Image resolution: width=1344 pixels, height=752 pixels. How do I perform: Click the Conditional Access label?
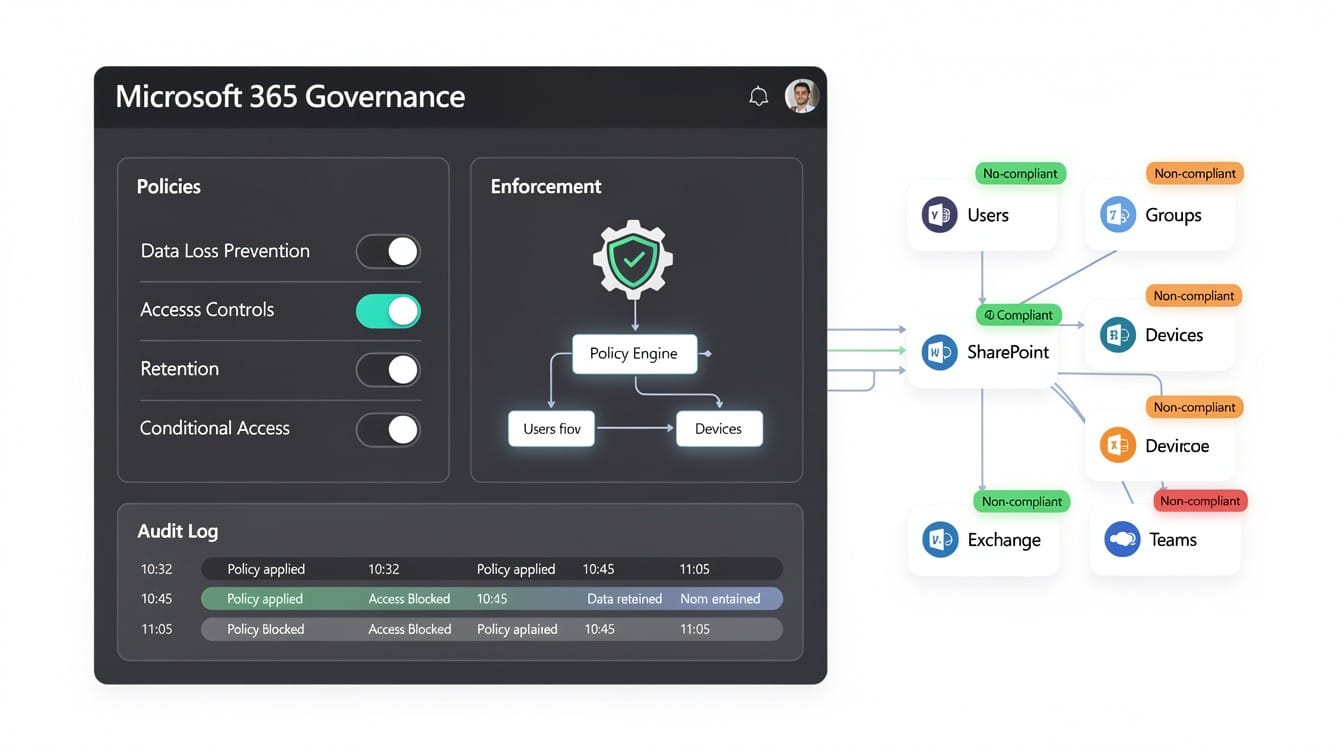(215, 428)
